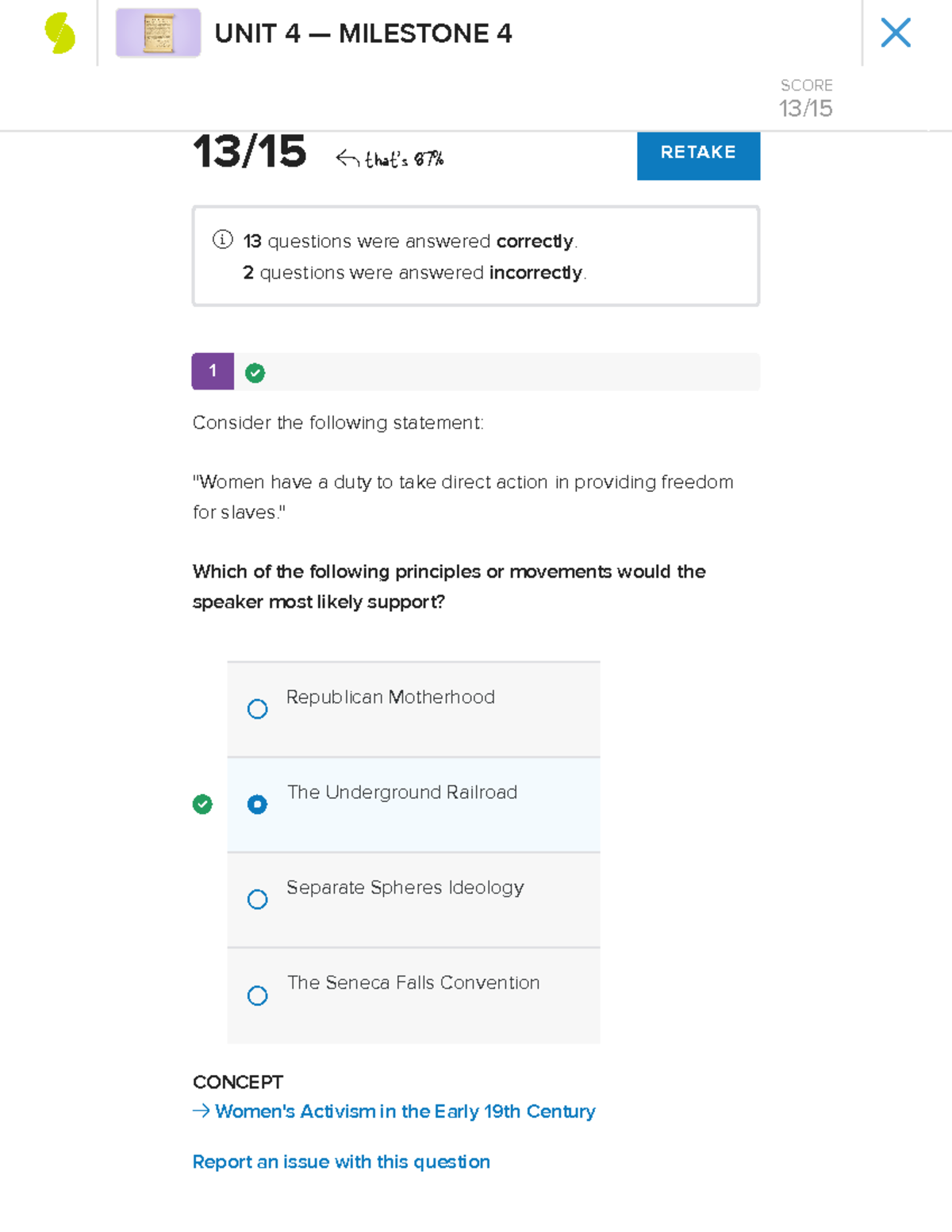952x1232 pixels.
Task: Select the Republican Motherhood radio button
Action: click(257, 709)
